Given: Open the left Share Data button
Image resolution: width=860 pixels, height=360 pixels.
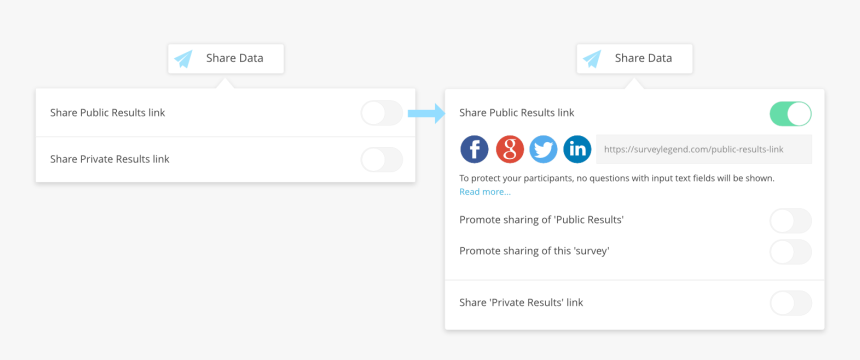Looking at the screenshot, I should coord(226,59).
